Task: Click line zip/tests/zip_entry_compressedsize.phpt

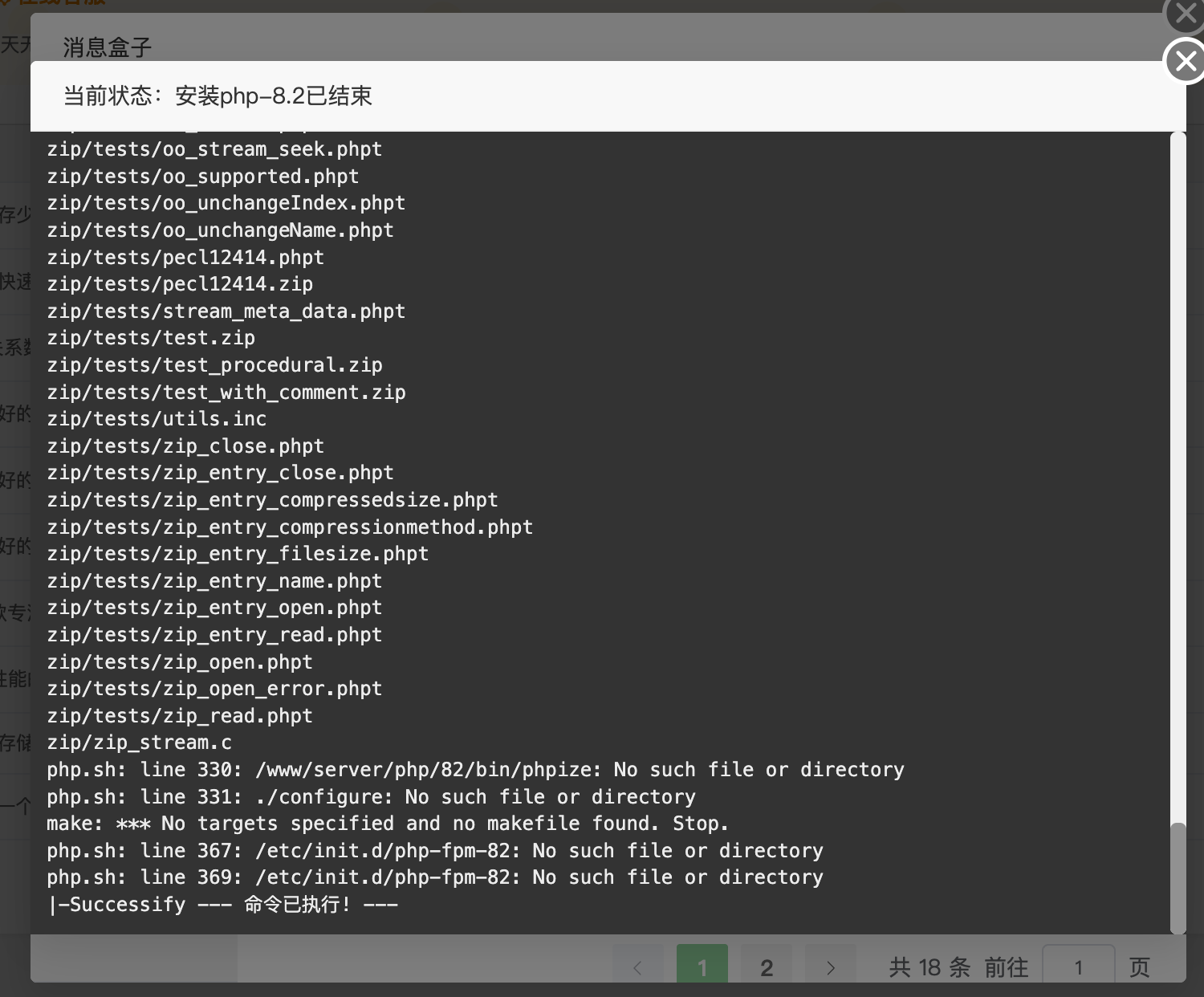Action: 273,500
